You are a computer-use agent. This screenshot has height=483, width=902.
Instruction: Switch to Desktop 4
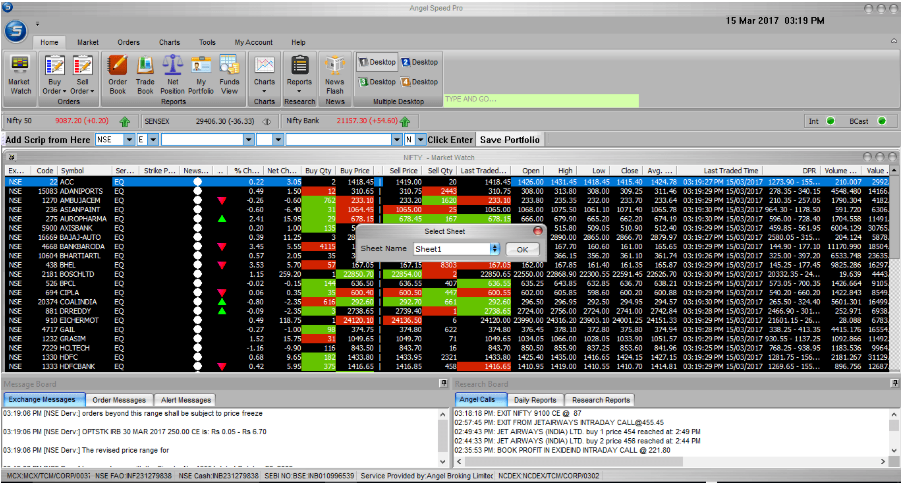click(419, 82)
